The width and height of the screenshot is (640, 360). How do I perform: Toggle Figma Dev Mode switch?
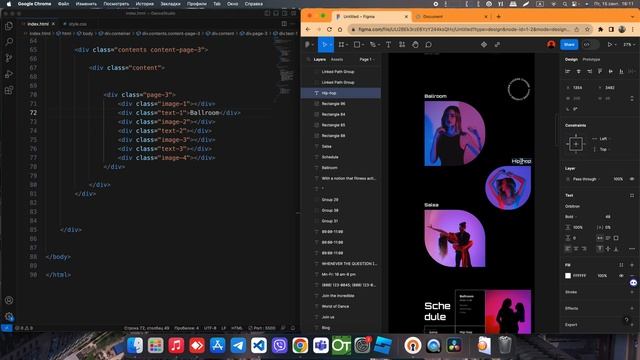590,44
